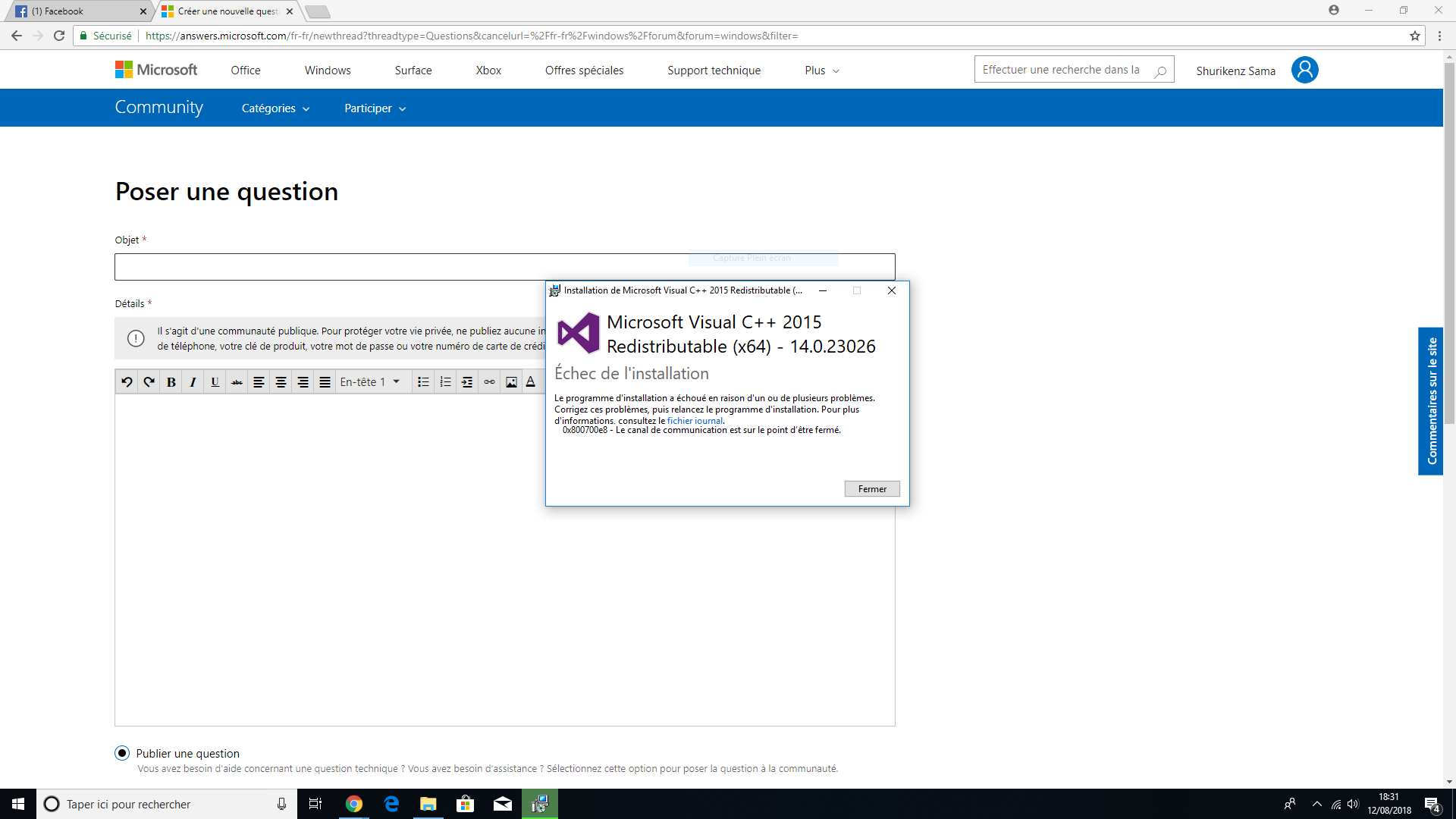The width and height of the screenshot is (1456, 819).
Task: Apply strikethrough formatting
Action: point(237,382)
